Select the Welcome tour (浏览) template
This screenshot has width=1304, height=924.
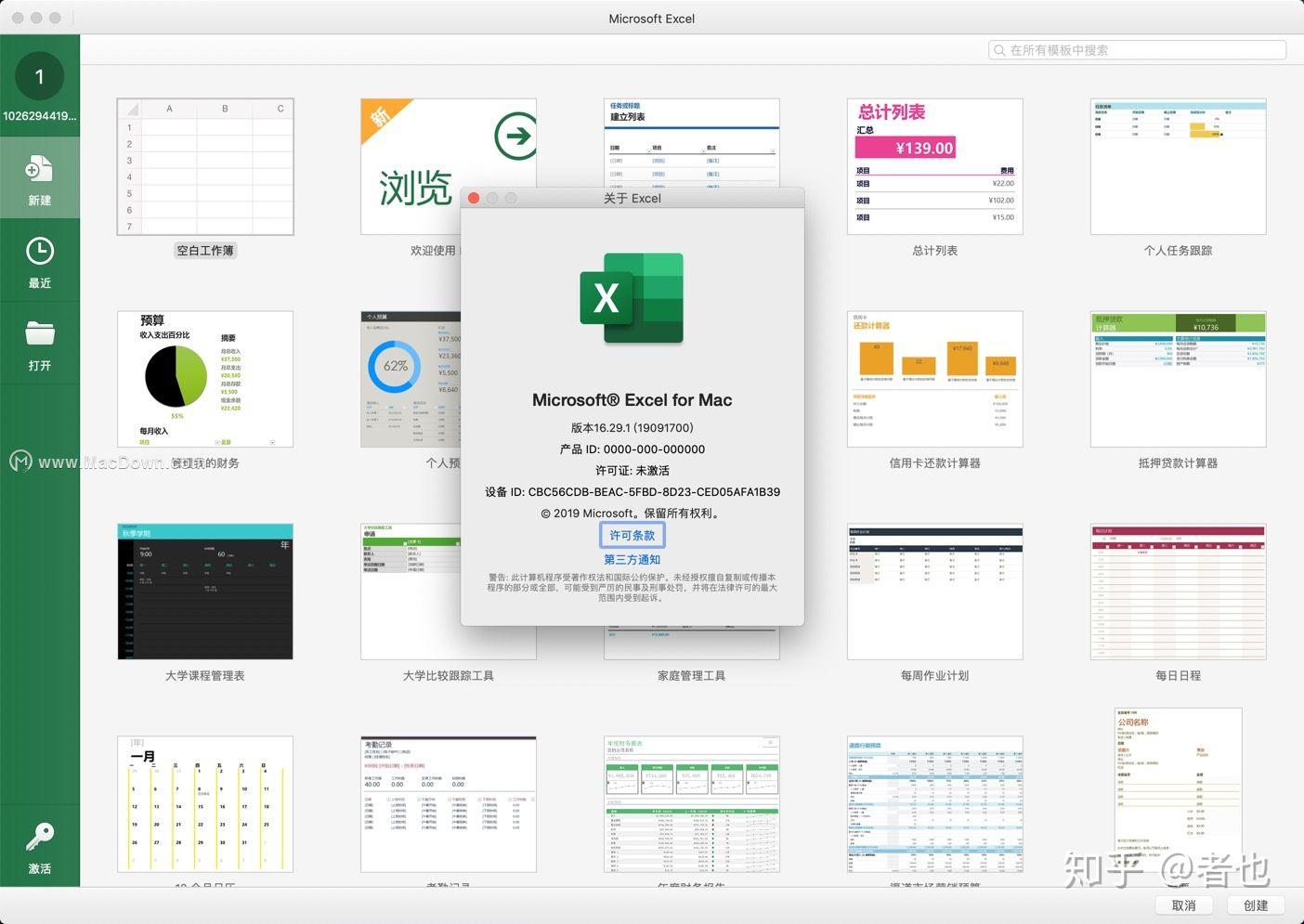[x=449, y=167]
